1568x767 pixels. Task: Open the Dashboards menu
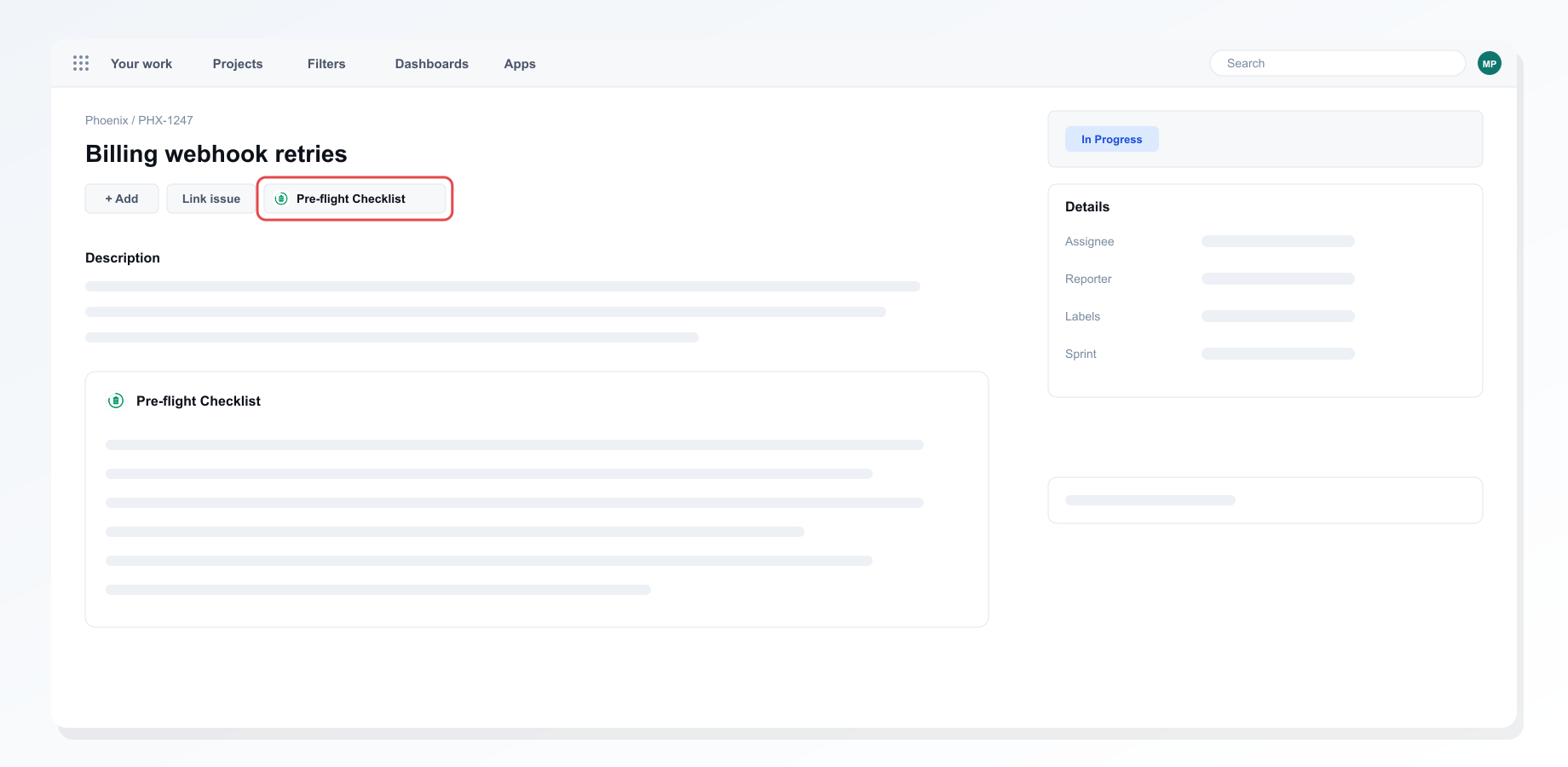432,64
